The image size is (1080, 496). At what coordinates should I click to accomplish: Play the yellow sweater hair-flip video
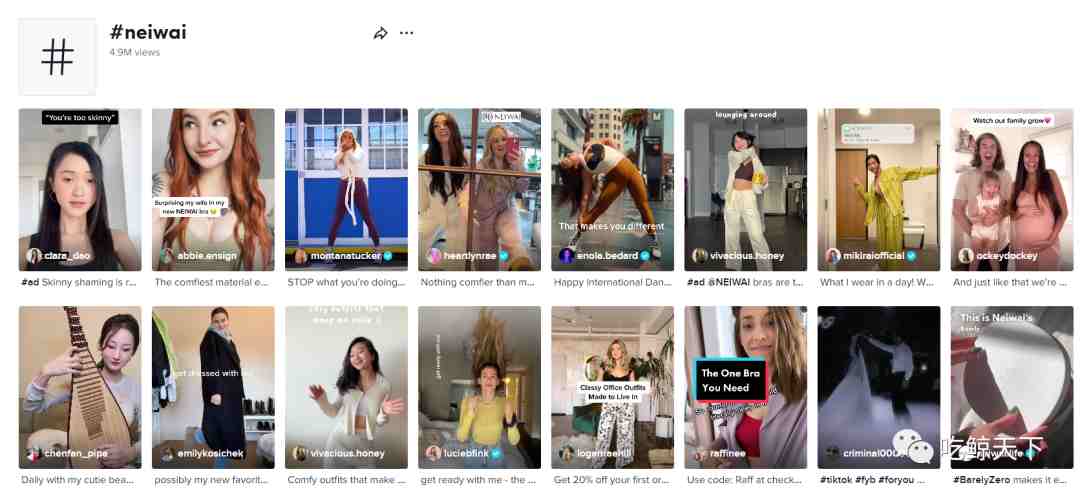pos(479,387)
